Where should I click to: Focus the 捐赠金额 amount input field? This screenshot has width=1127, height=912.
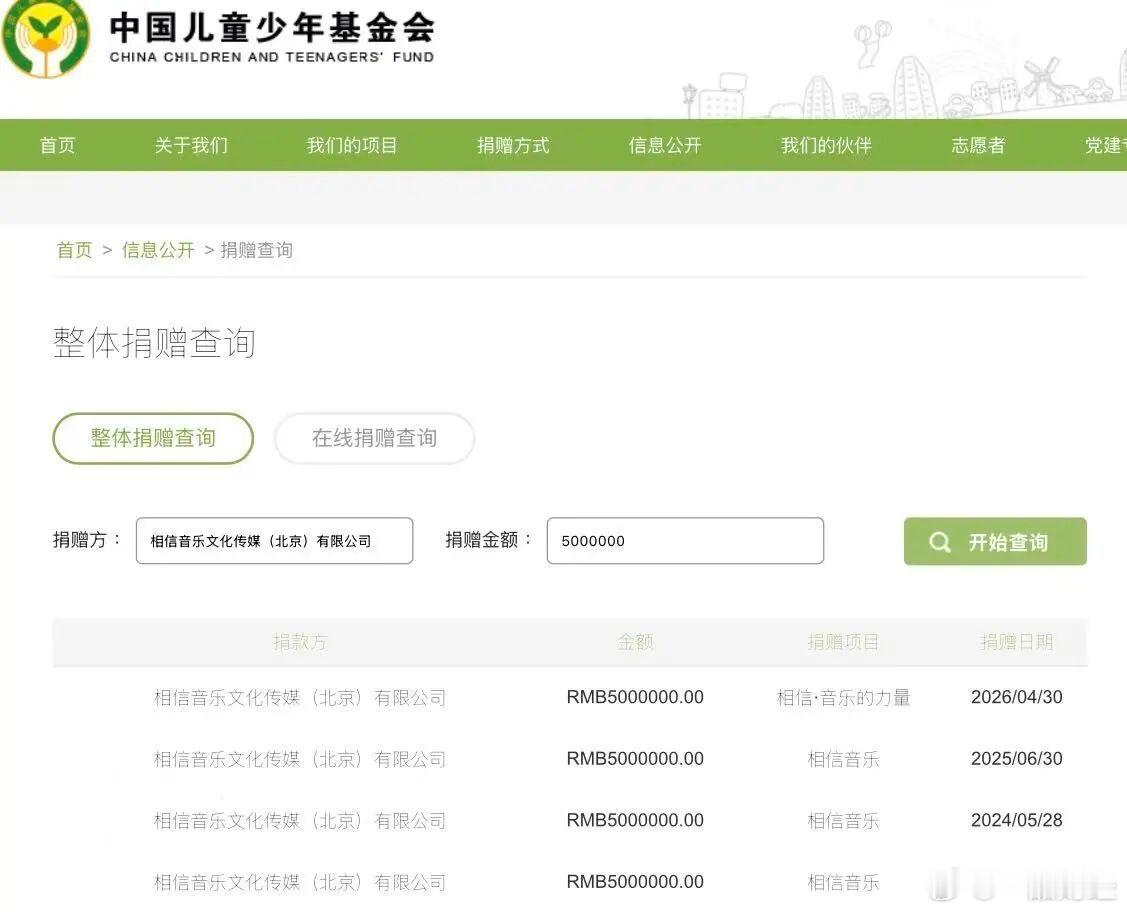pos(685,540)
